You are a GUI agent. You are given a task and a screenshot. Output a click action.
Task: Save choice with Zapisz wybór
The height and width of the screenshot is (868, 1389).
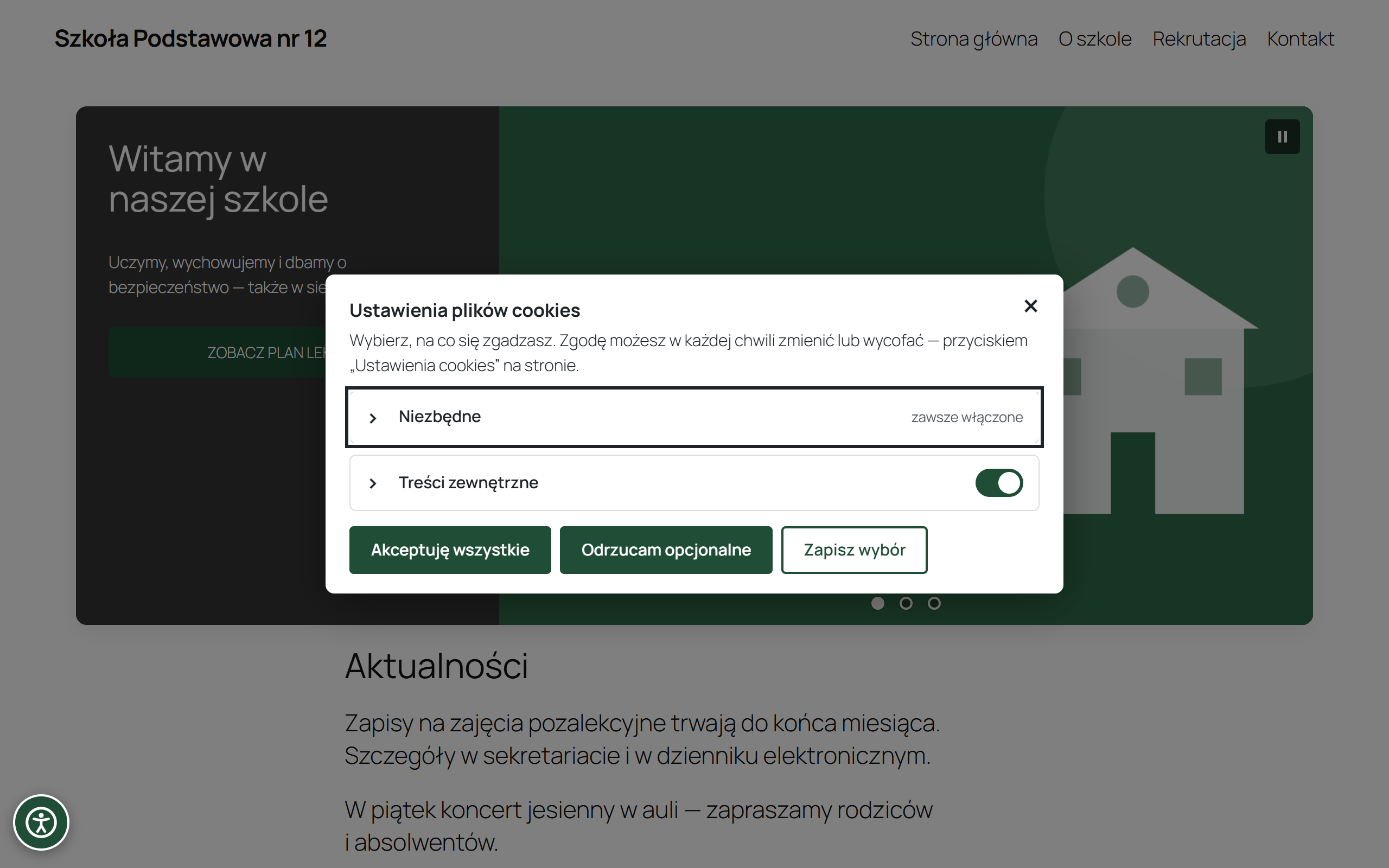(x=854, y=550)
